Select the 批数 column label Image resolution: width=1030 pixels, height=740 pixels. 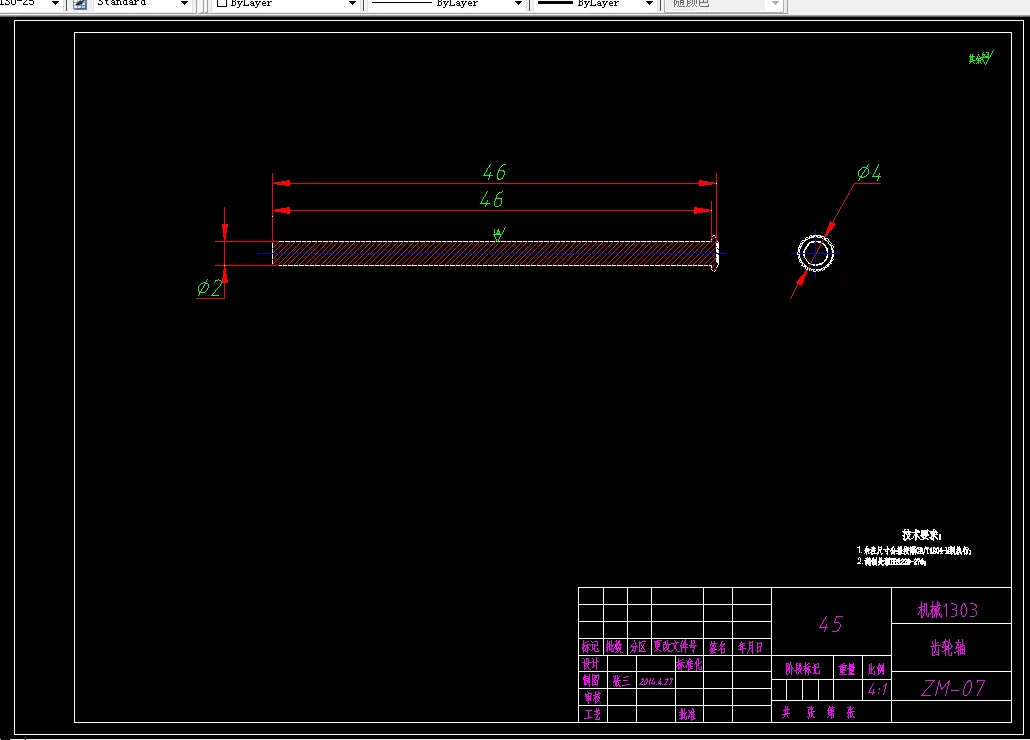(x=614, y=647)
